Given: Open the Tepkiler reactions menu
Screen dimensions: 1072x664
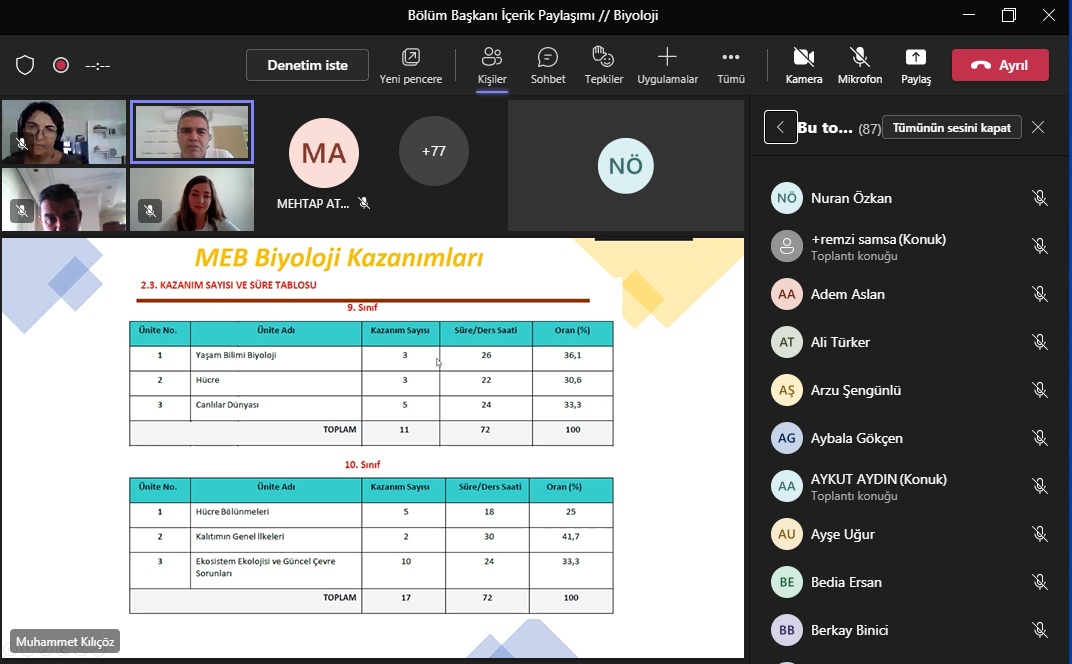Looking at the screenshot, I should click(x=604, y=66).
